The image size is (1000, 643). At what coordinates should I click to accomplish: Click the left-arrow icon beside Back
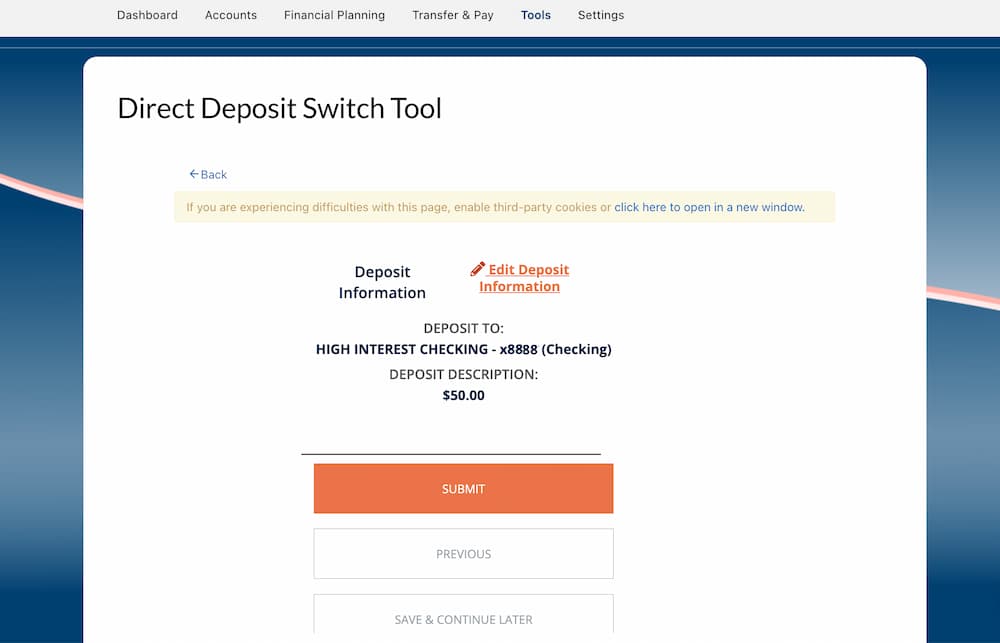tap(194, 174)
